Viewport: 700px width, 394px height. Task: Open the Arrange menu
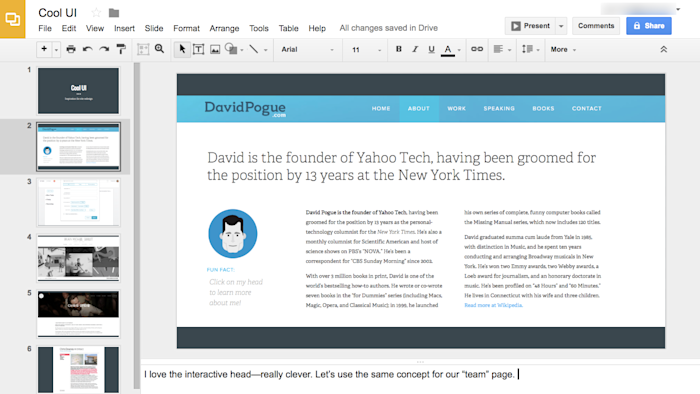pyautogui.click(x=224, y=28)
